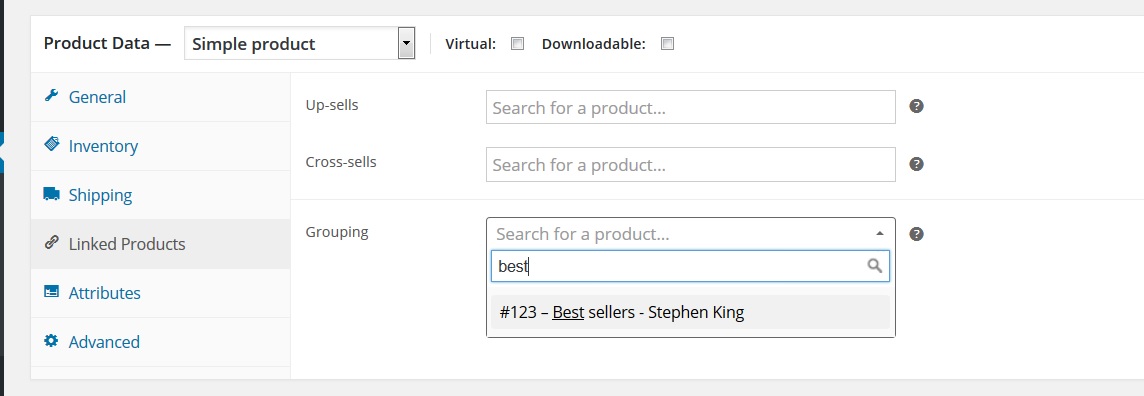The height and width of the screenshot is (396, 1144).
Task: Click the magnifier icon in search box
Action: click(x=875, y=266)
